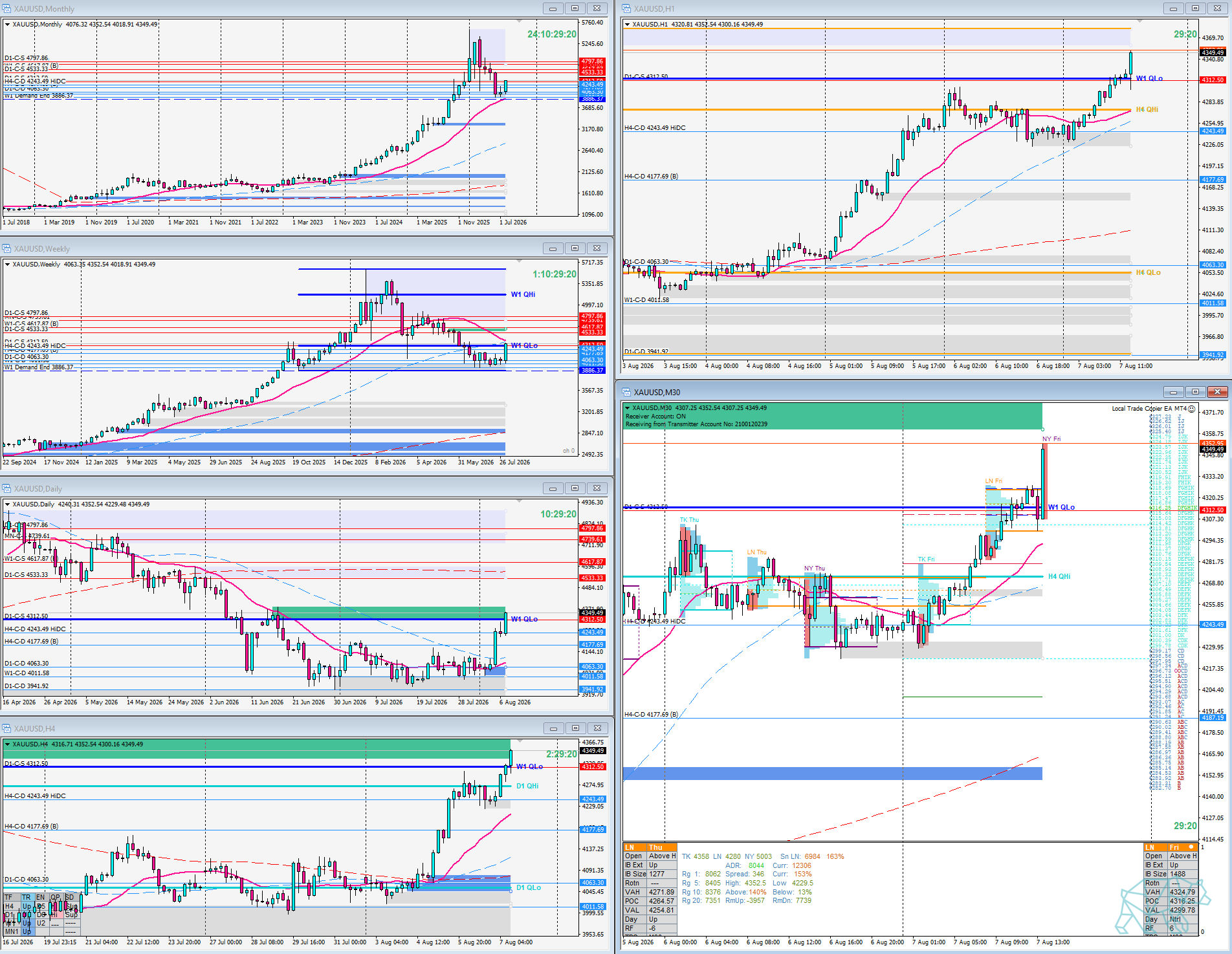Select the W1 QLo label on H1 chart
The width and height of the screenshot is (1232, 954).
coord(1149,79)
